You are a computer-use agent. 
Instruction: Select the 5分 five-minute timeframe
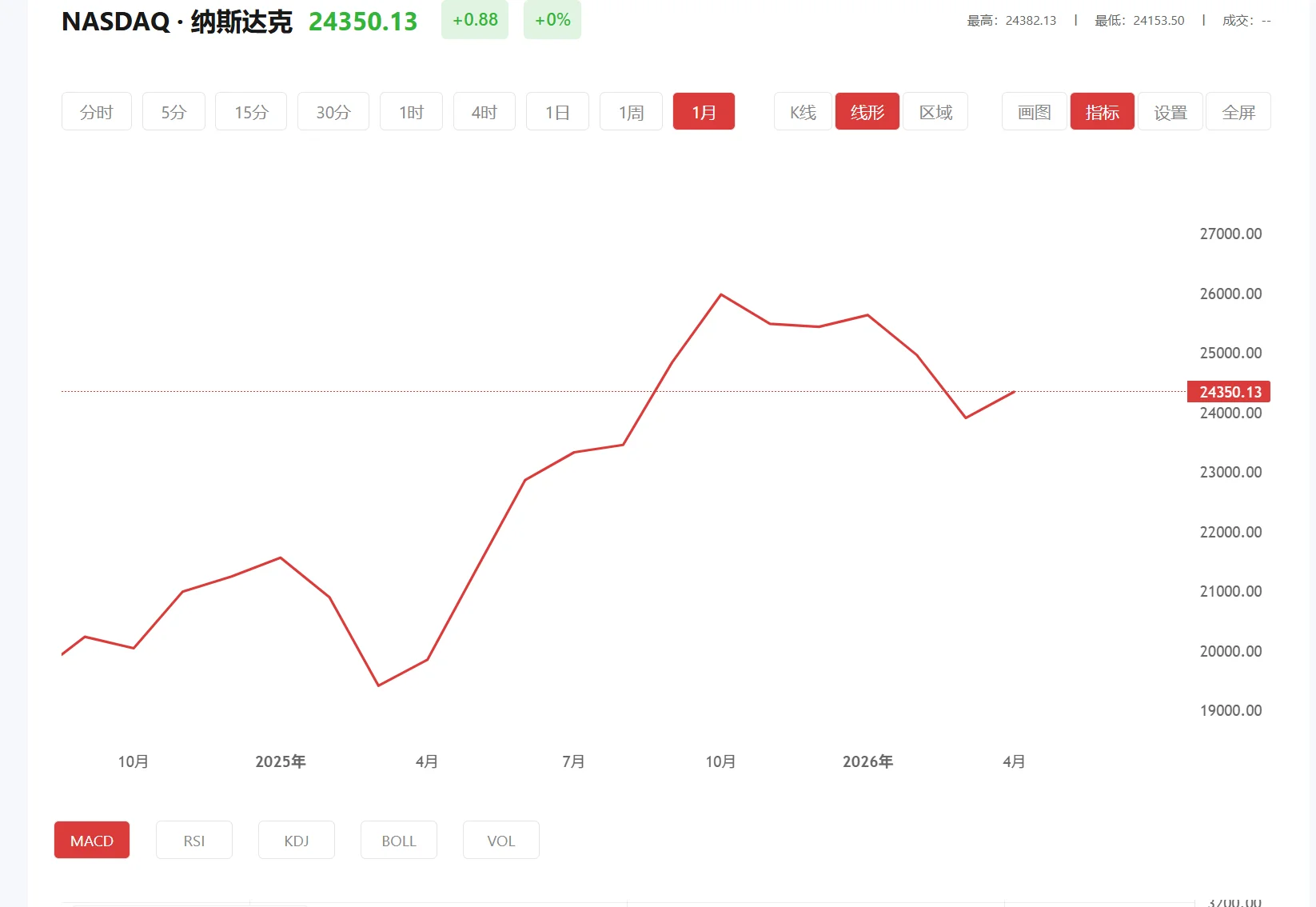pos(173,111)
